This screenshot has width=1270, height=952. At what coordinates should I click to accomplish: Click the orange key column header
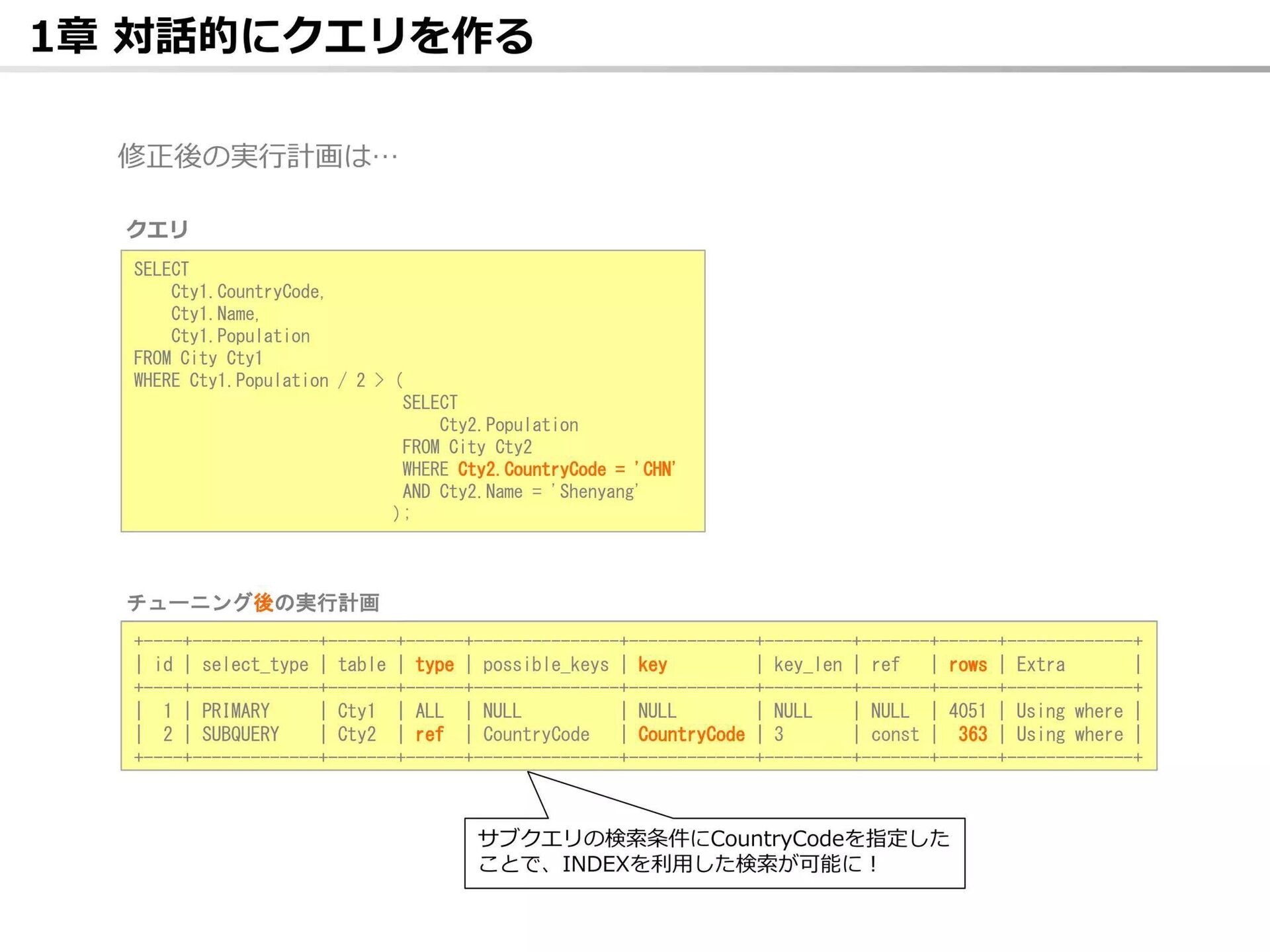click(x=652, y=664)
